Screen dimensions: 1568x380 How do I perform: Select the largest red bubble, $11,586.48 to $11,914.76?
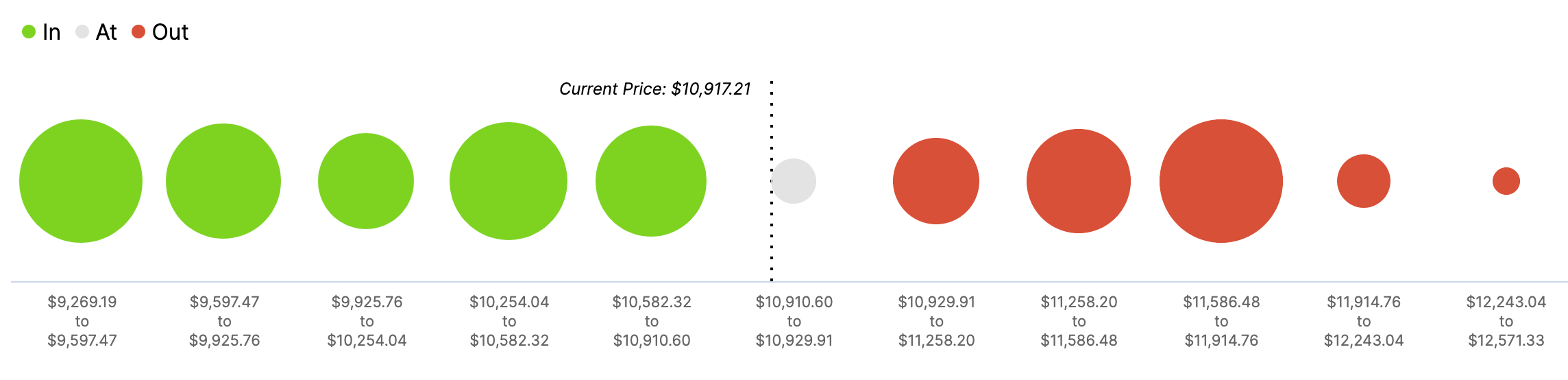[1221, 181]
